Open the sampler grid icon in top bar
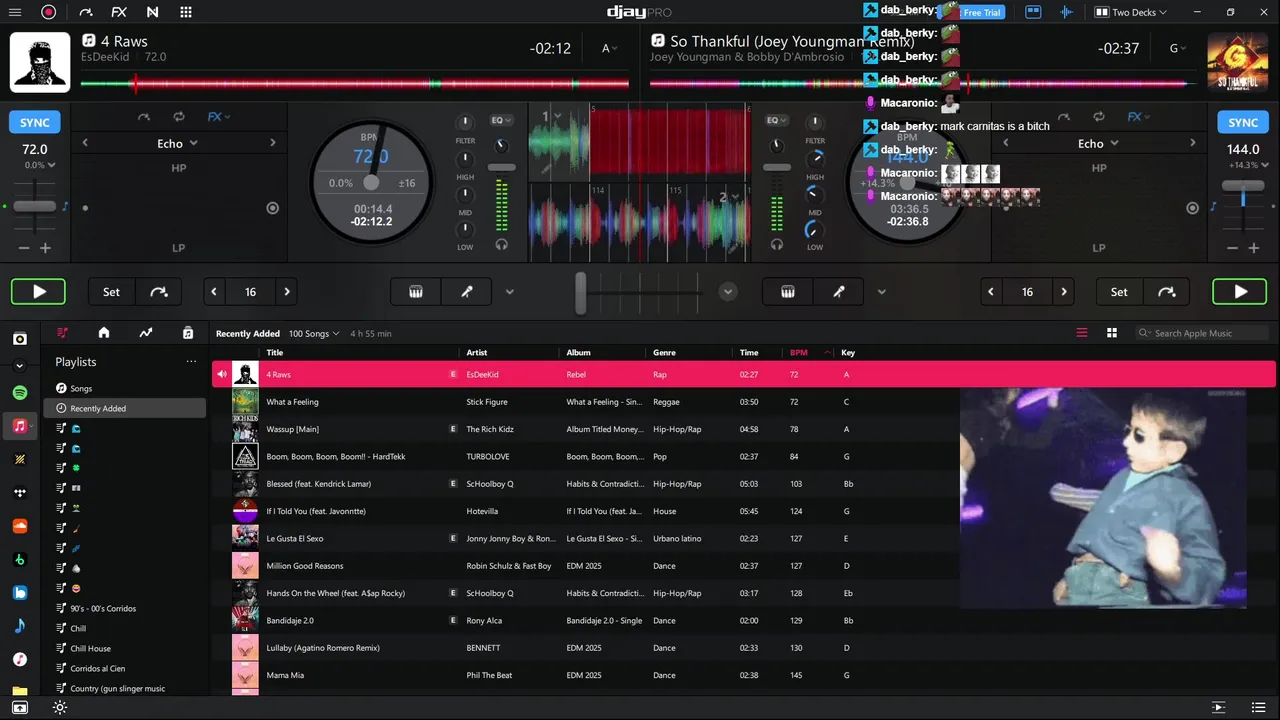Viewport: 1280px width, 720px height. [186, 12]
